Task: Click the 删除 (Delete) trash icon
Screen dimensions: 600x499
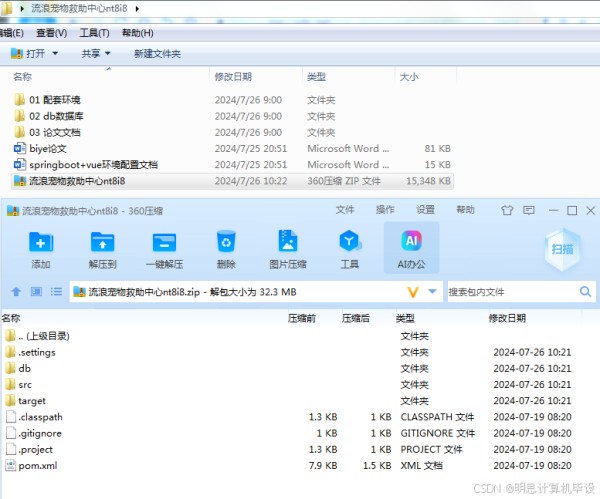Action: point(226,241)
